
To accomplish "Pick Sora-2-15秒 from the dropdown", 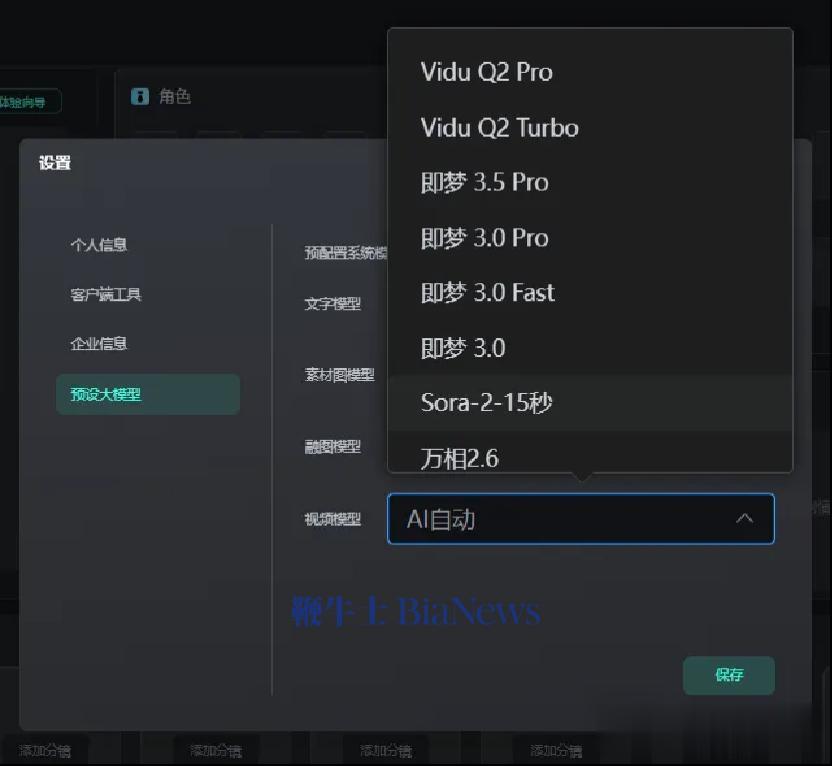I will (x=590, y=403).
